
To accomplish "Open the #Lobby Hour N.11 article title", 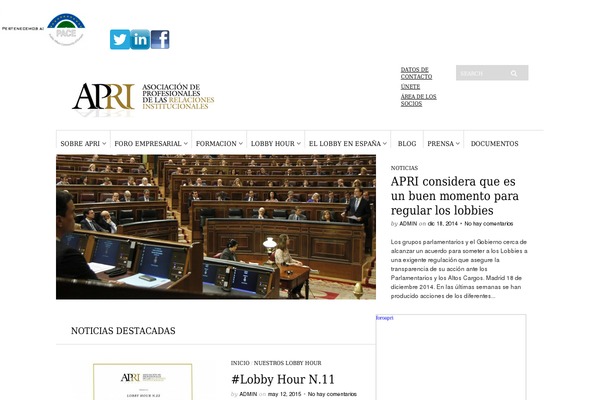I will point(283,379).
